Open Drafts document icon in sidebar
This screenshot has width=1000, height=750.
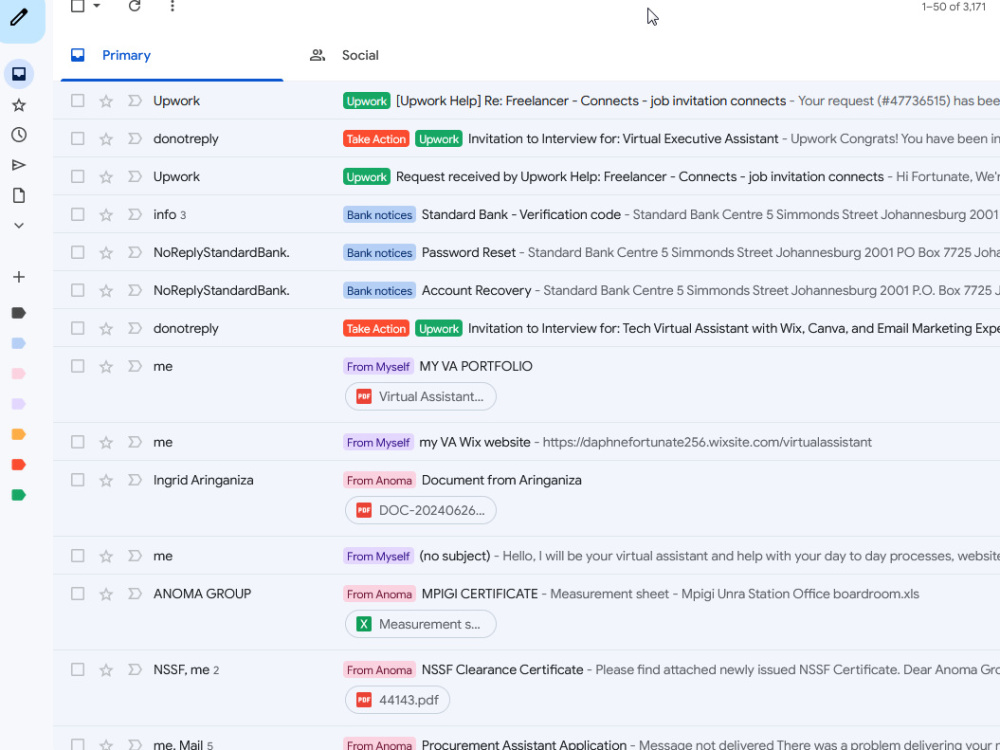(x=19, y=195)
